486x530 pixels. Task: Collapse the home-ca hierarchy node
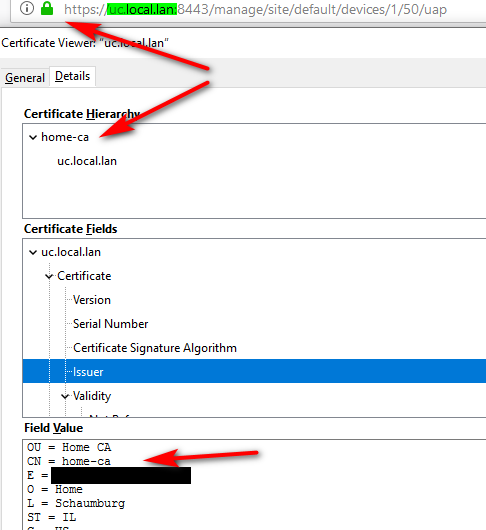click(33, 138)
